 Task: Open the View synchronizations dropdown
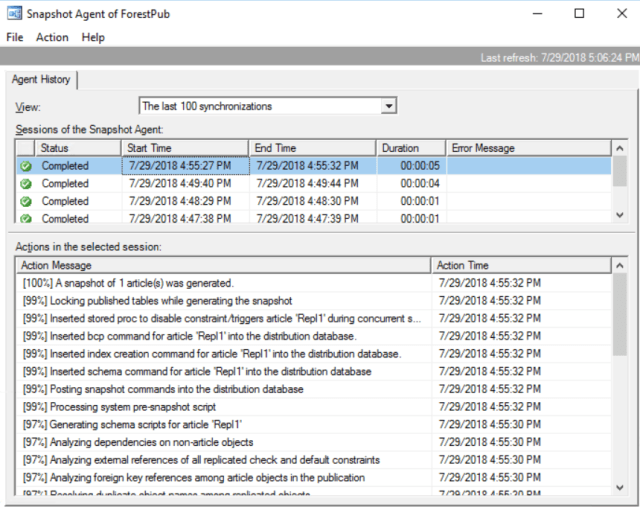pos(389,106)
